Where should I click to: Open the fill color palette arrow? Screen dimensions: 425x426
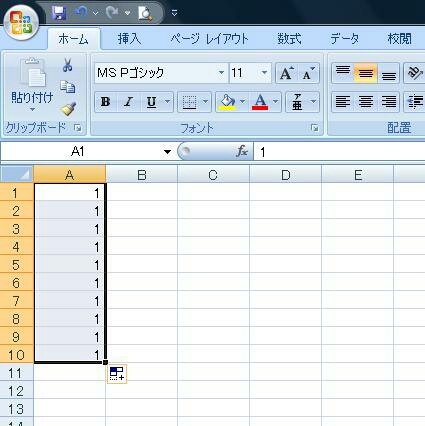click(243, 102)
